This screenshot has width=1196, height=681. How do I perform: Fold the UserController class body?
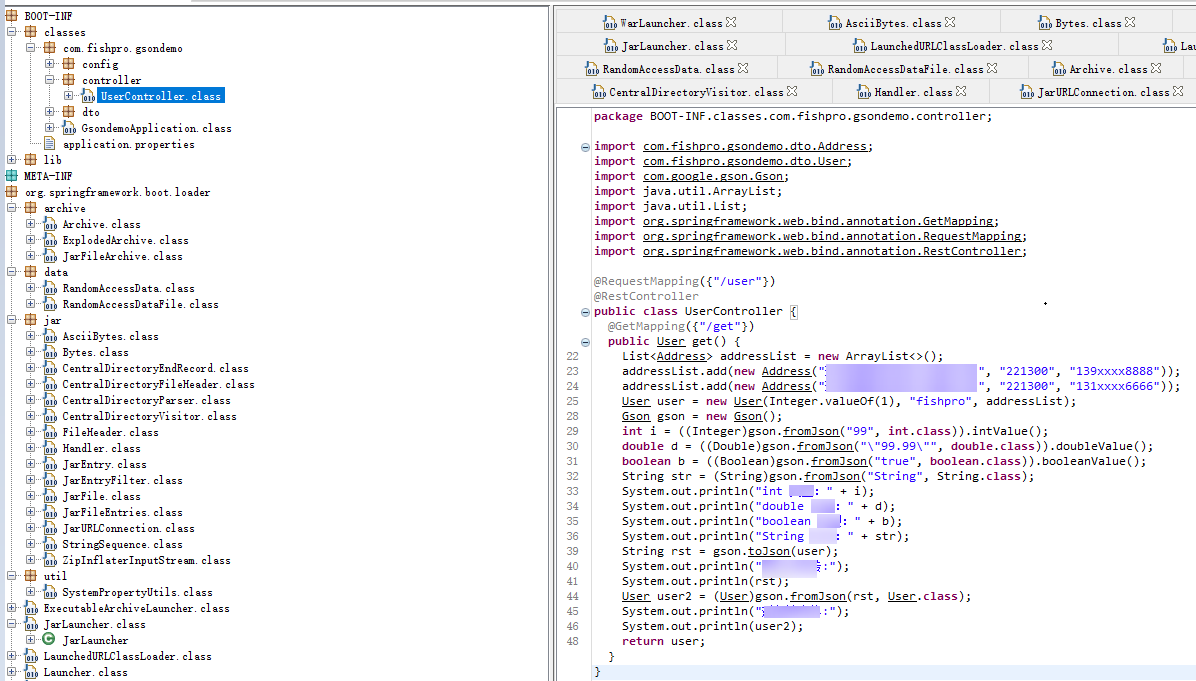pos(585,311)
